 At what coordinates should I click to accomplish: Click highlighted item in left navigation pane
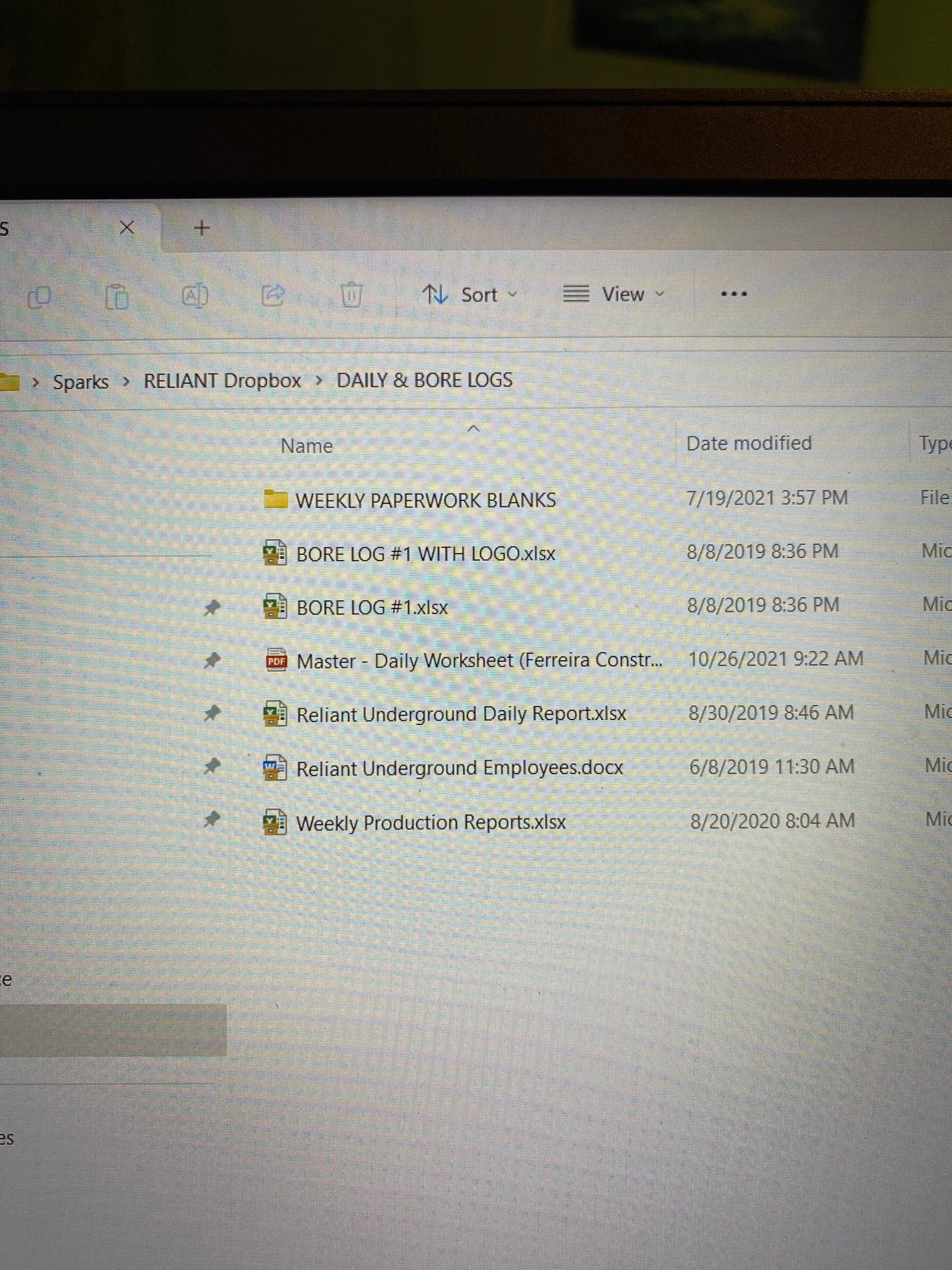point(113,1030)
